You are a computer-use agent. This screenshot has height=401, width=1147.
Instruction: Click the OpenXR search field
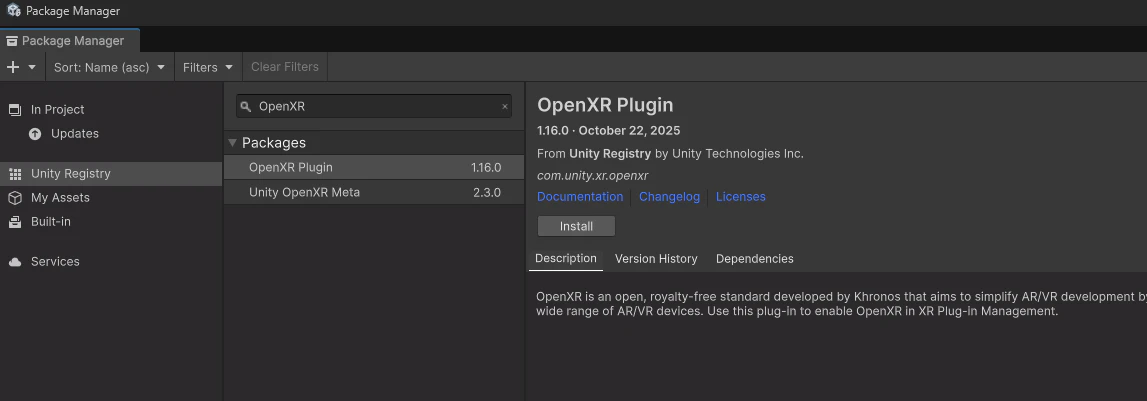click(374, 106)
